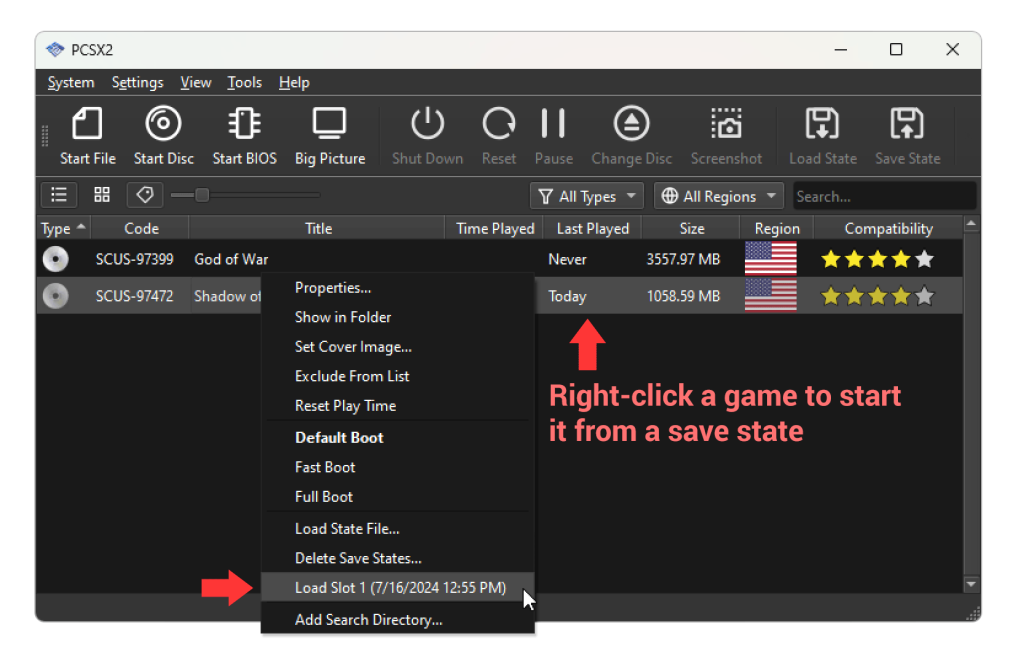1024x663 pixels.
Task: Click the 1058.59 MB size cell
Action: tap(683, 297)
